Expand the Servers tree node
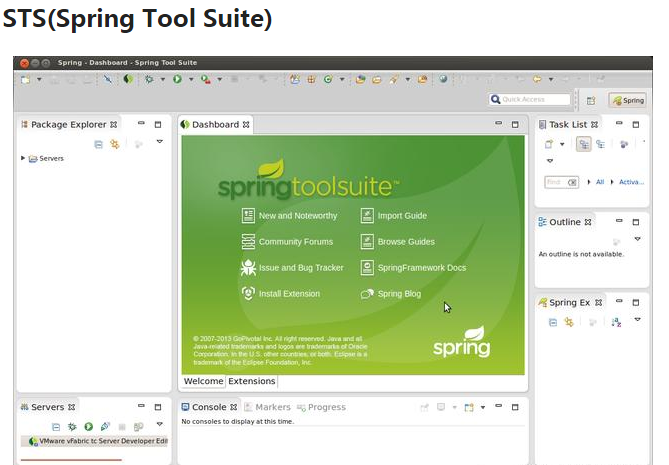This screenshot has width=669, height=465. click(23, 158)
